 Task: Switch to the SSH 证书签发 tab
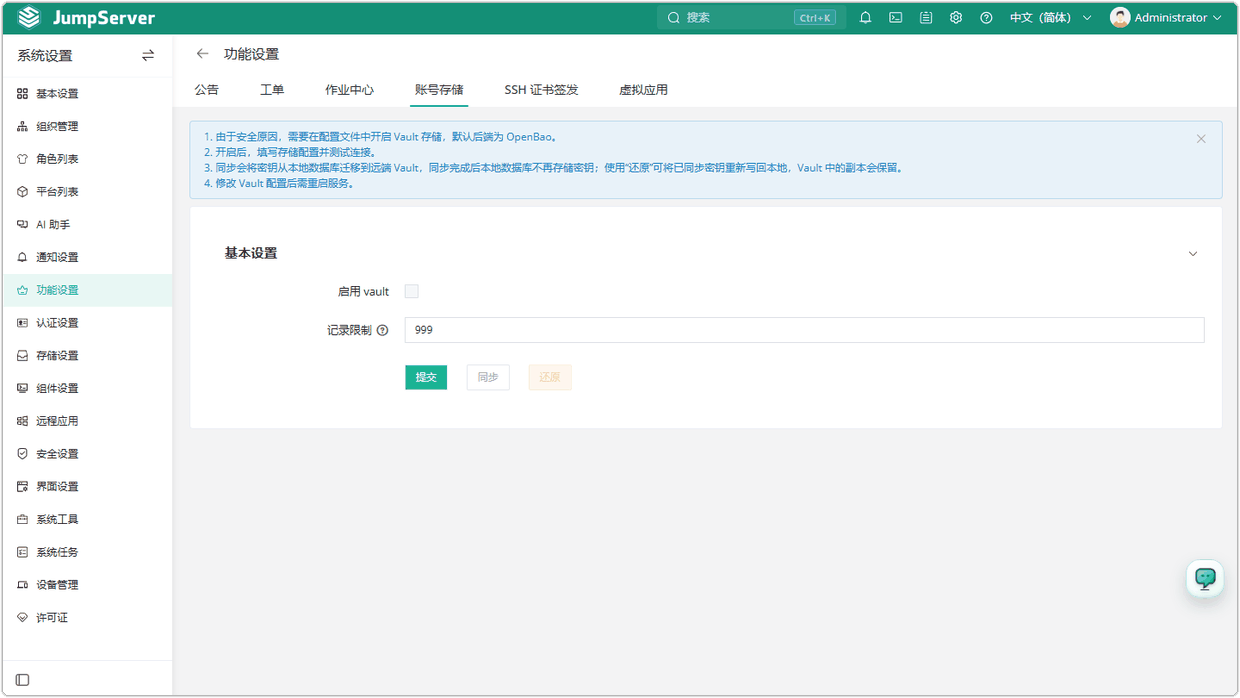541,90
